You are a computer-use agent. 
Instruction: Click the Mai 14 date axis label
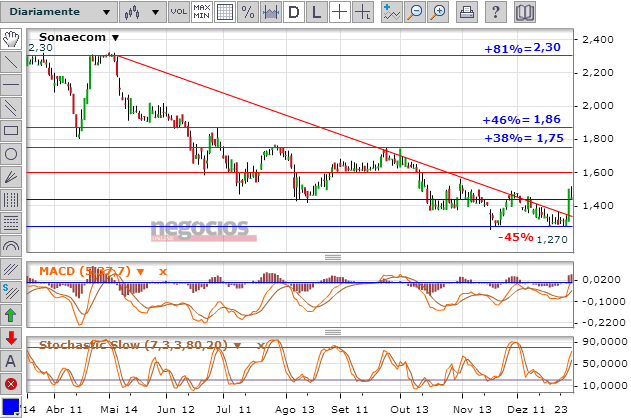pos(119,410)
